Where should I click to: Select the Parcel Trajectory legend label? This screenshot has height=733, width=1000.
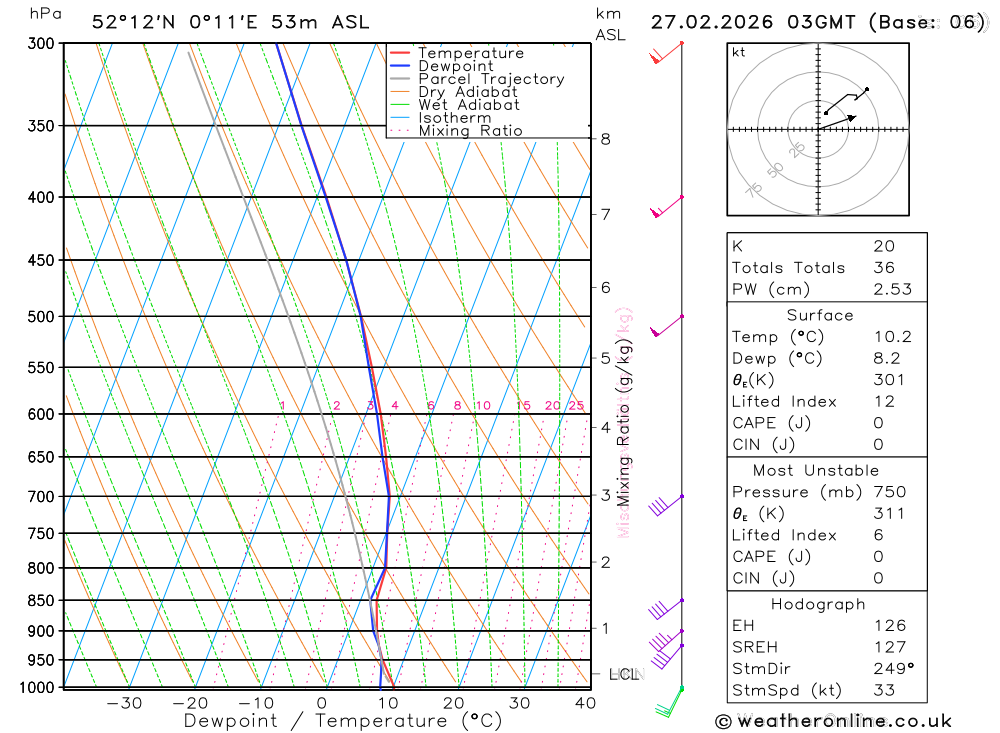click(x=491, y=79)
